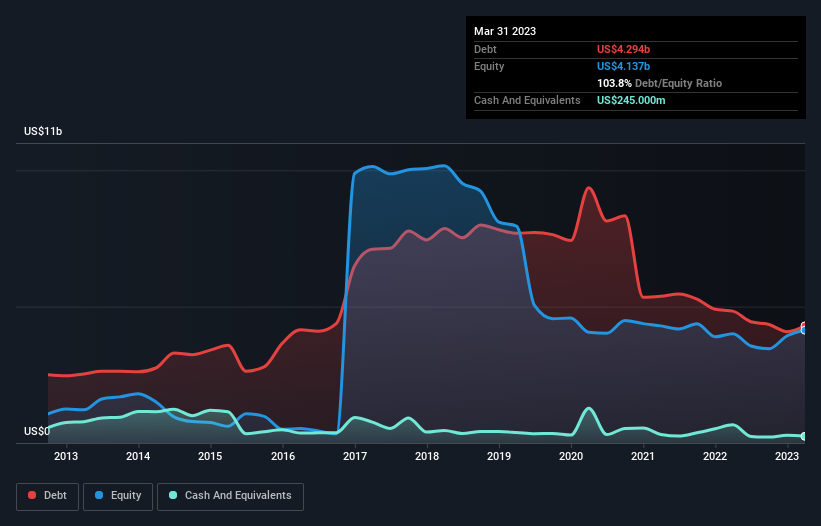
Task: Click the blue Equity legend dot
Action: [x=99, y=495]
